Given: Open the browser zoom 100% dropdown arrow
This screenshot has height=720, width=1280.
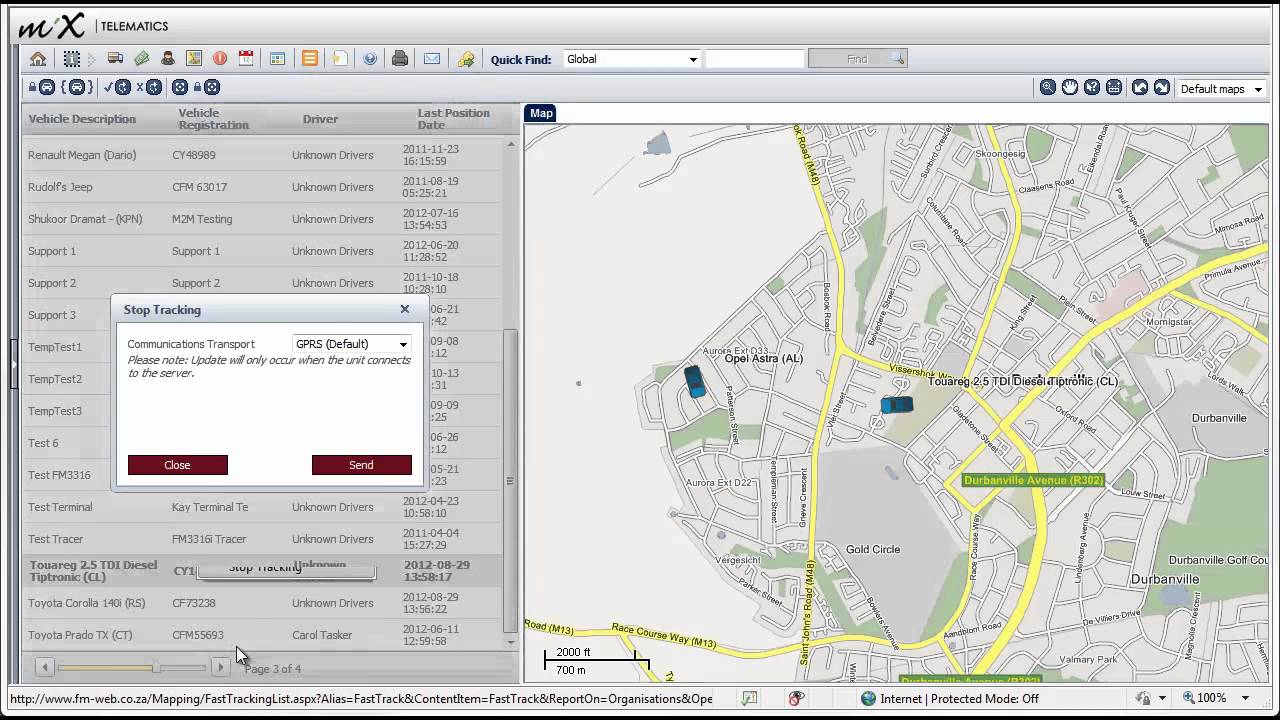Looking at the screenshot, I should [x=1246, y=698].
